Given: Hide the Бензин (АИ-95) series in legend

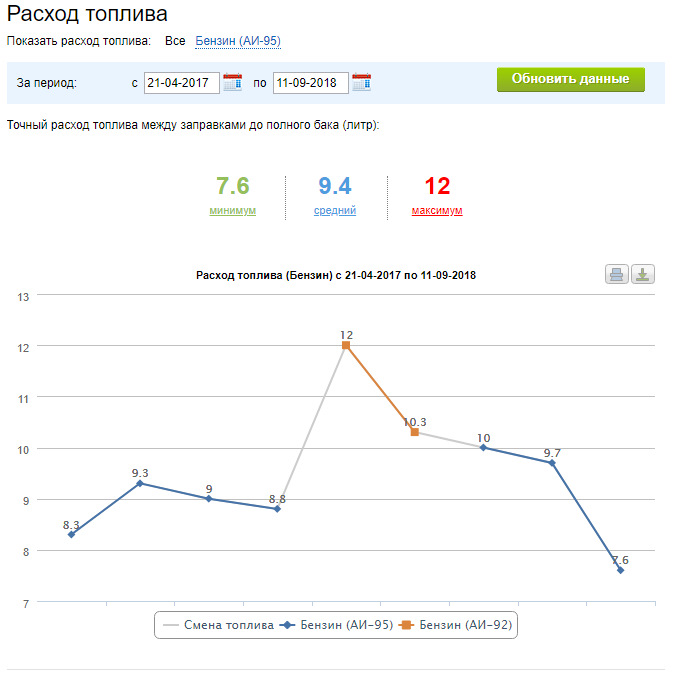Looking at the screenshot, I should 337,625.
